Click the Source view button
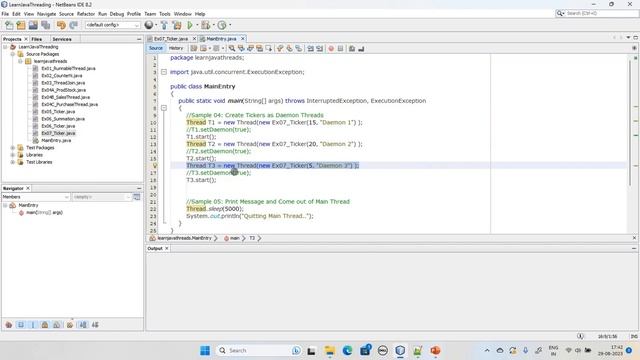The width and height of the screenshot is (640, 360). point(156,48)
